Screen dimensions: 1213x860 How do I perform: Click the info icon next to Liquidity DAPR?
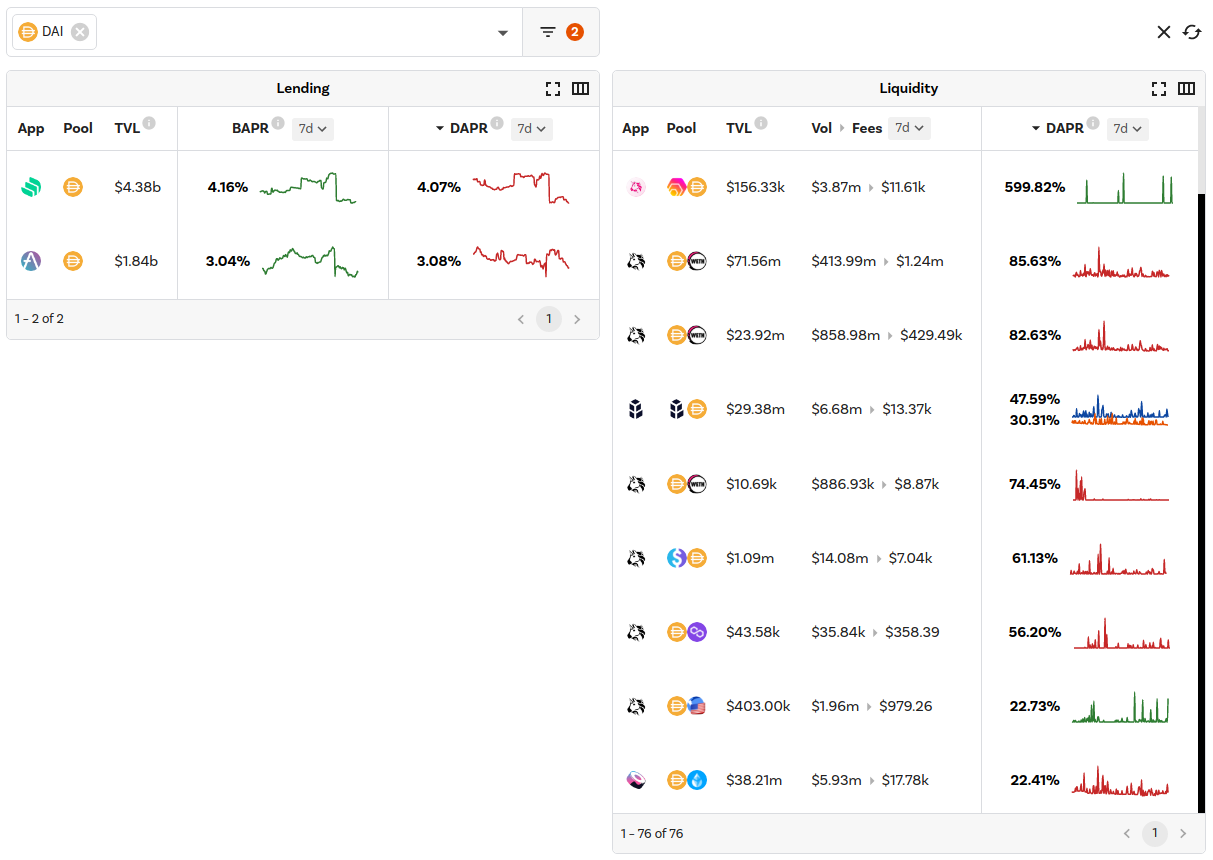[1093, 123]
